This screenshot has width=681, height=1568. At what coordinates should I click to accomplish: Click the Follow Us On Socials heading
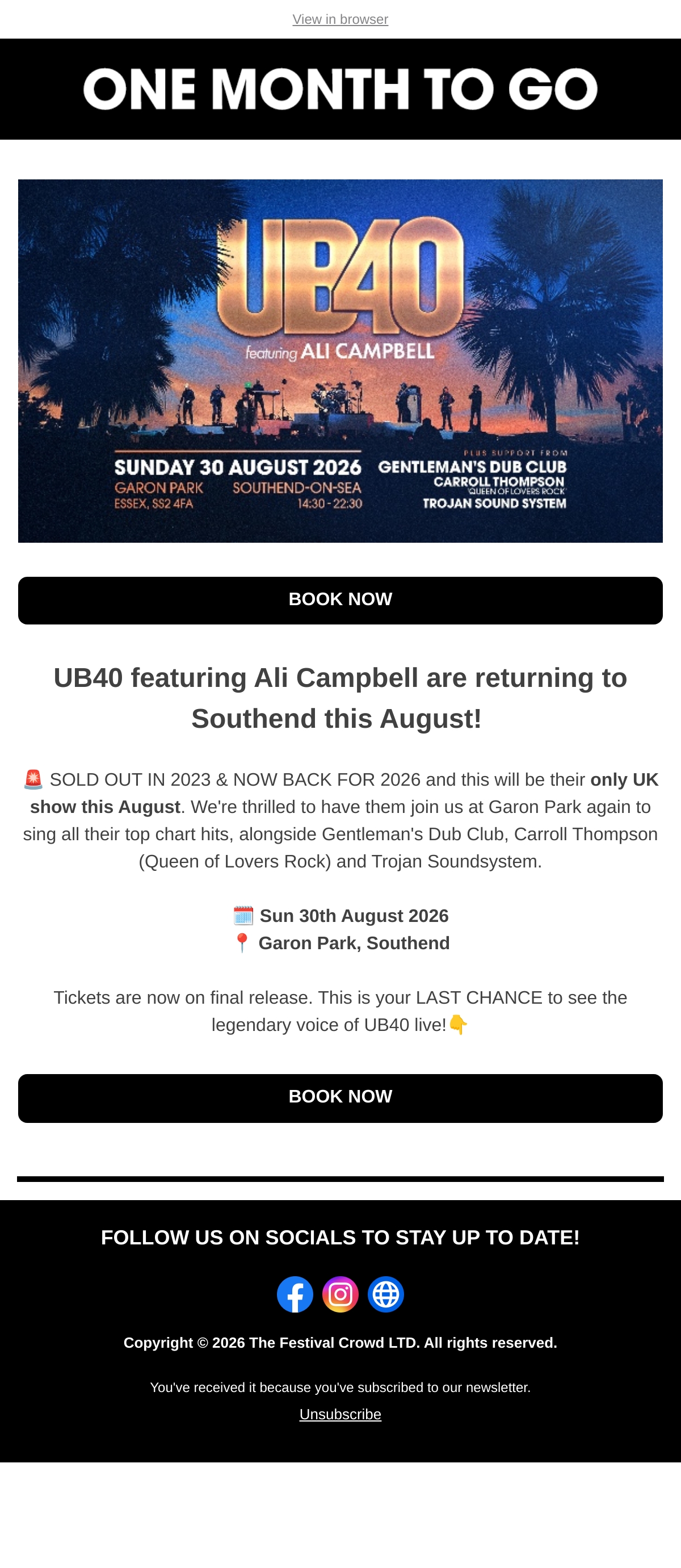[x=340, y=1238]
